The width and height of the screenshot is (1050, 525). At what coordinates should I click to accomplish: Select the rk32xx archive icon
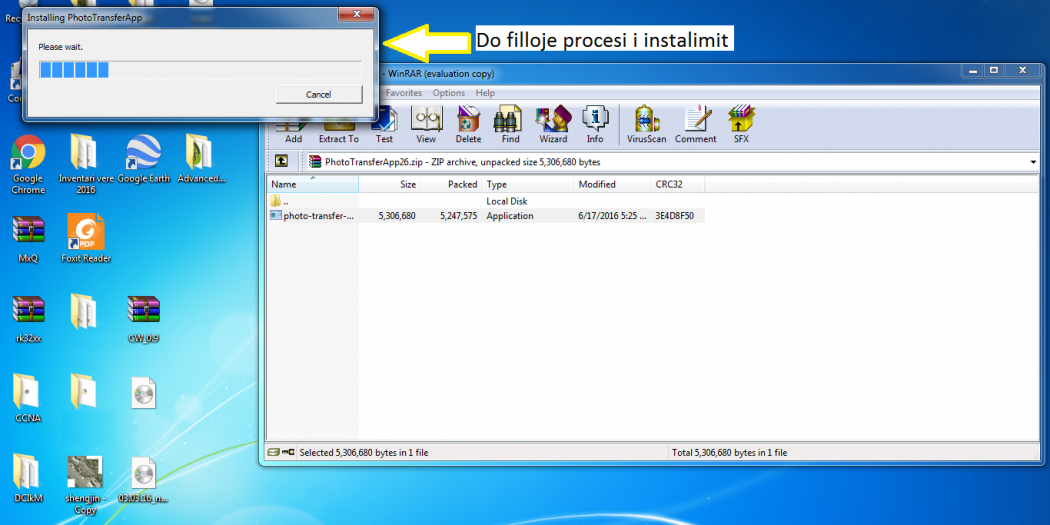[x=28, y=319]
